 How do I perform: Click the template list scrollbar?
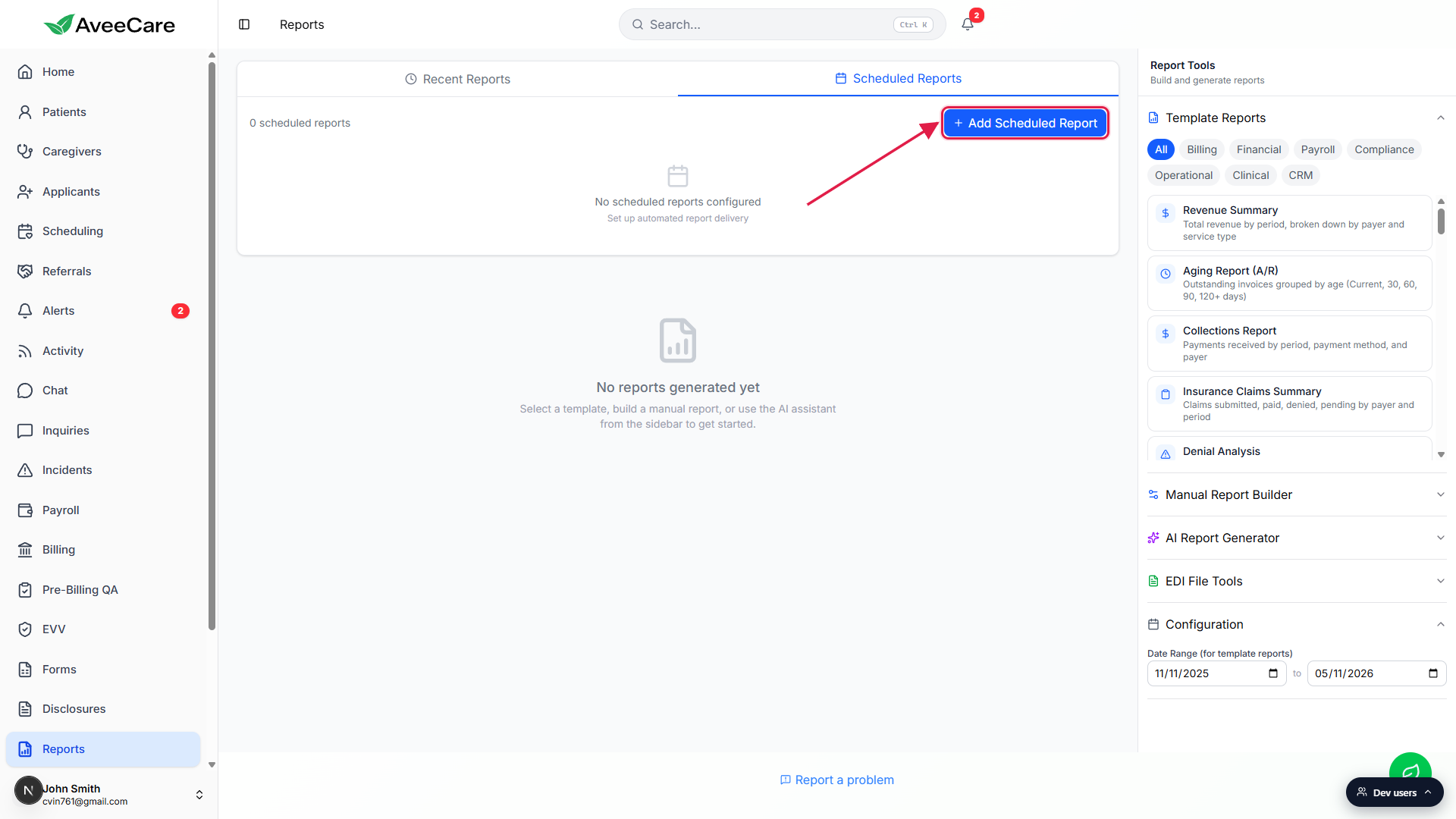point(1441,221)
